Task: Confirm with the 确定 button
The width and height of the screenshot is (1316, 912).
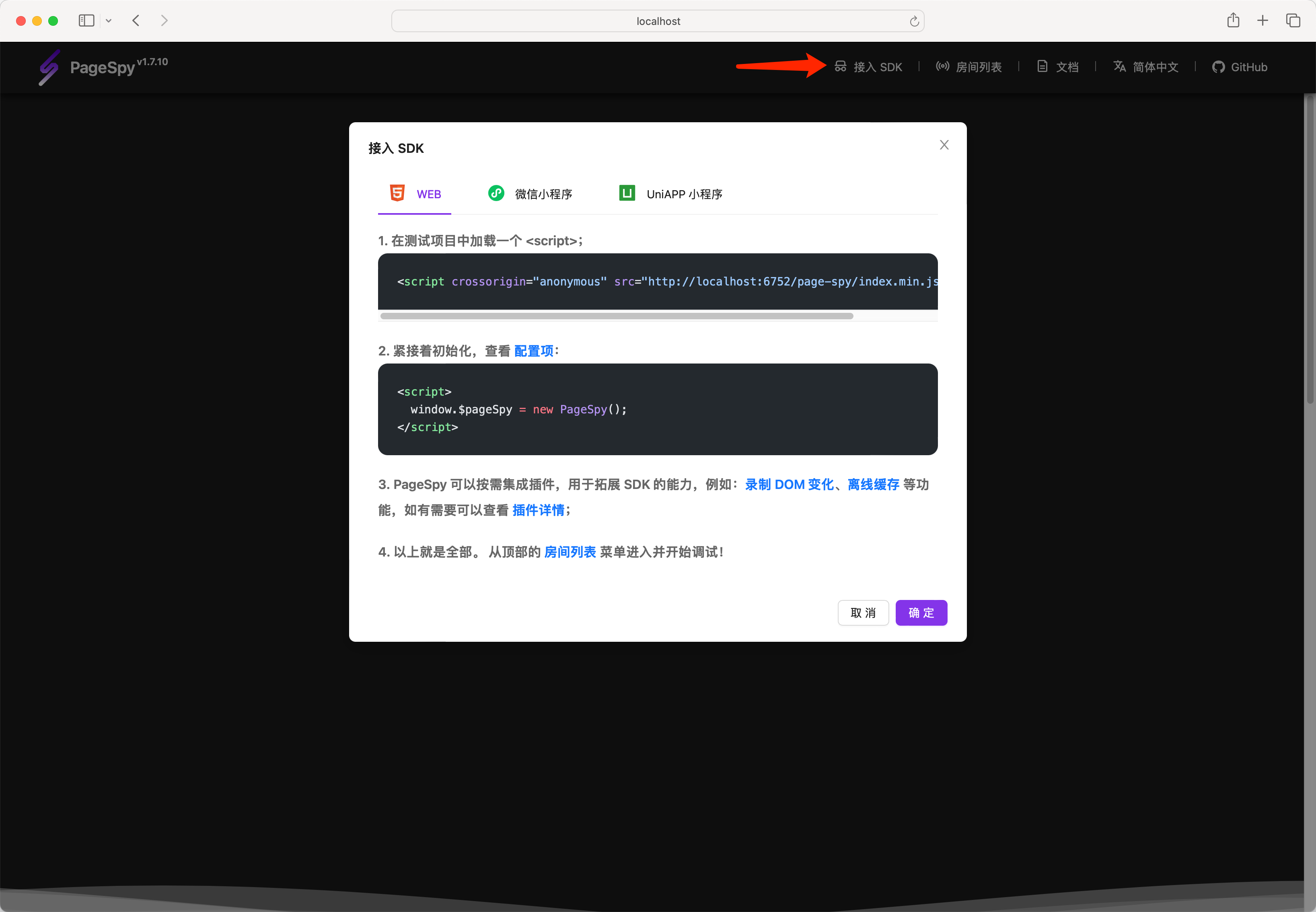Action: [x=921, y=612]
